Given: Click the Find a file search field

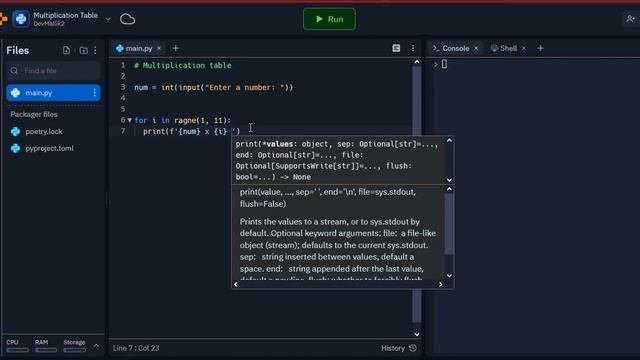Looking at the screenshot, I should [x=53, y=71].
